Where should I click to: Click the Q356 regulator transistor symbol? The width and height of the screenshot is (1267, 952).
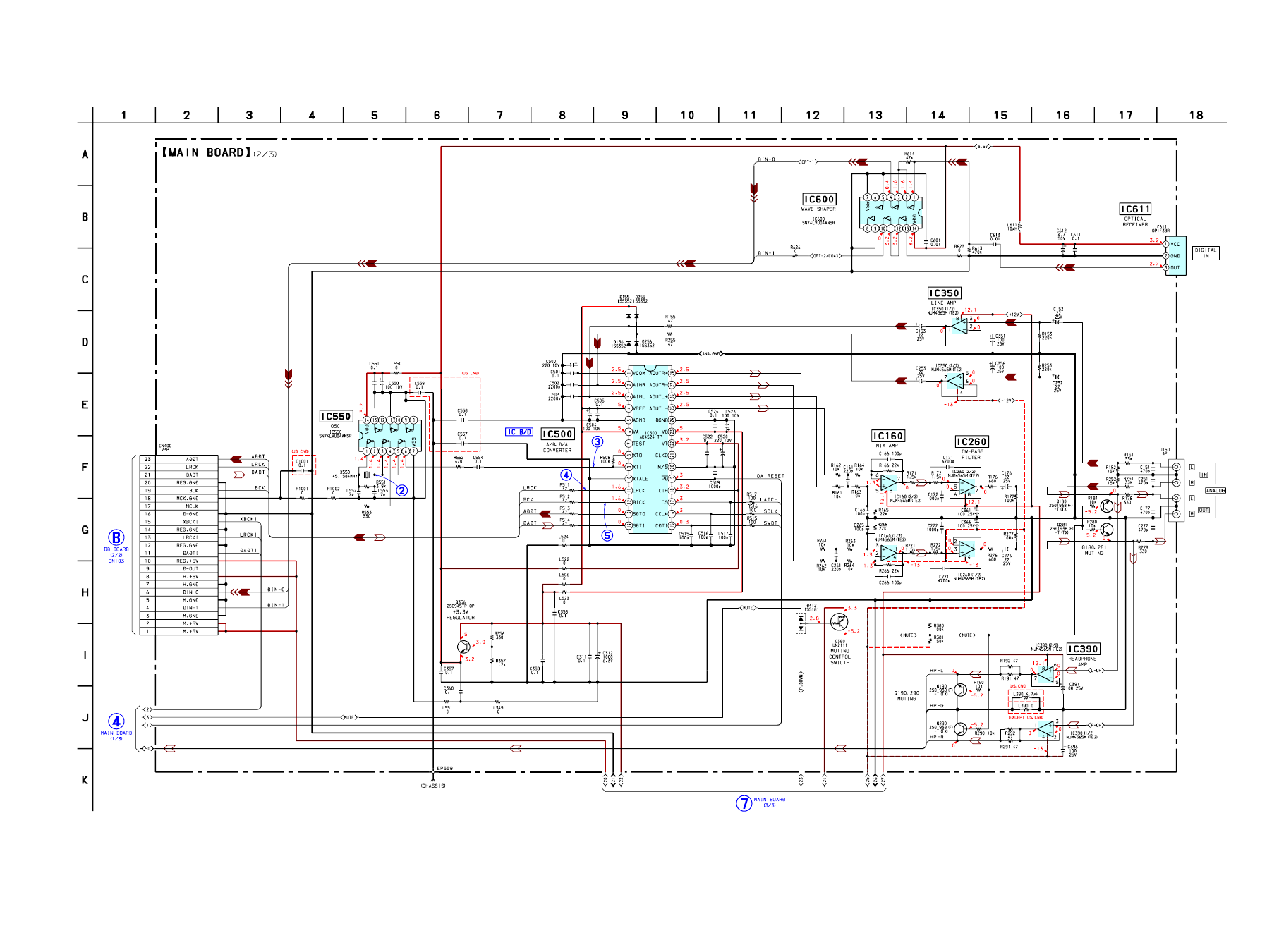pos(464,647)
